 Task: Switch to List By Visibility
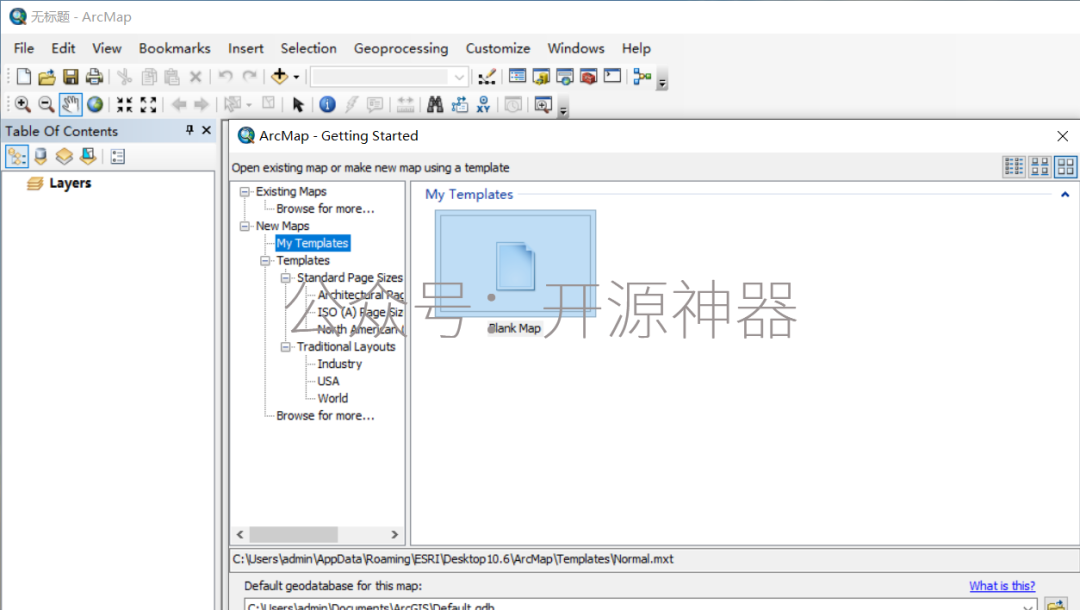64,157
